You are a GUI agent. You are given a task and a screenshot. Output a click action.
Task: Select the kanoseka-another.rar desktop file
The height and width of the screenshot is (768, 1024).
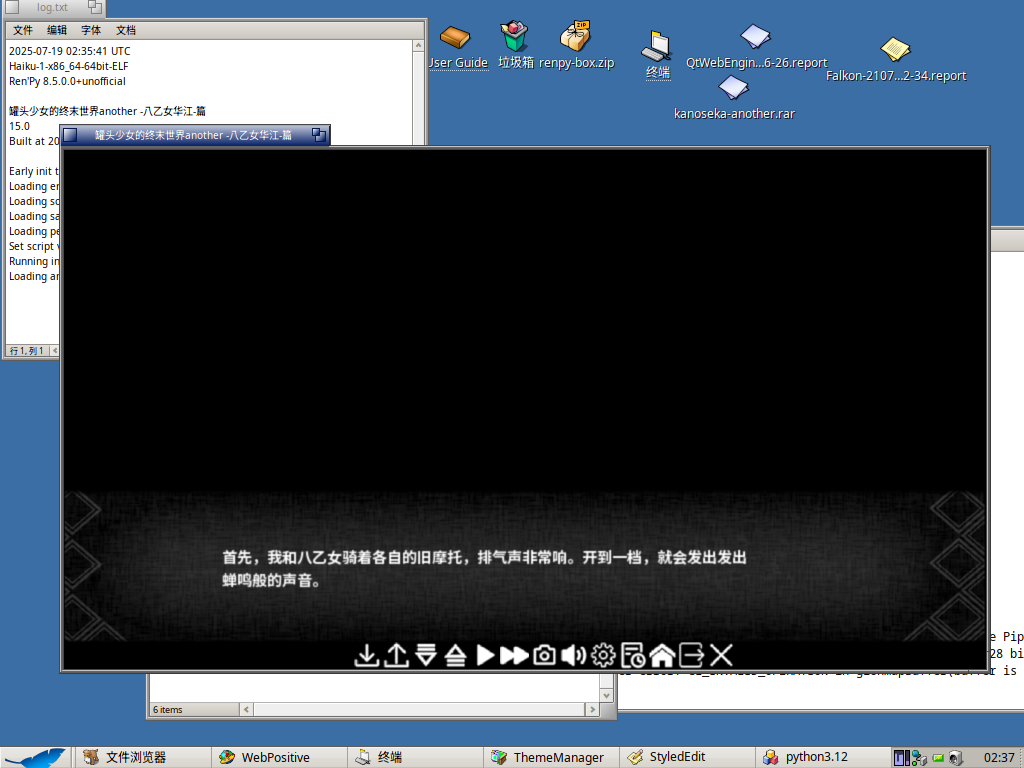tap(734, 97)
